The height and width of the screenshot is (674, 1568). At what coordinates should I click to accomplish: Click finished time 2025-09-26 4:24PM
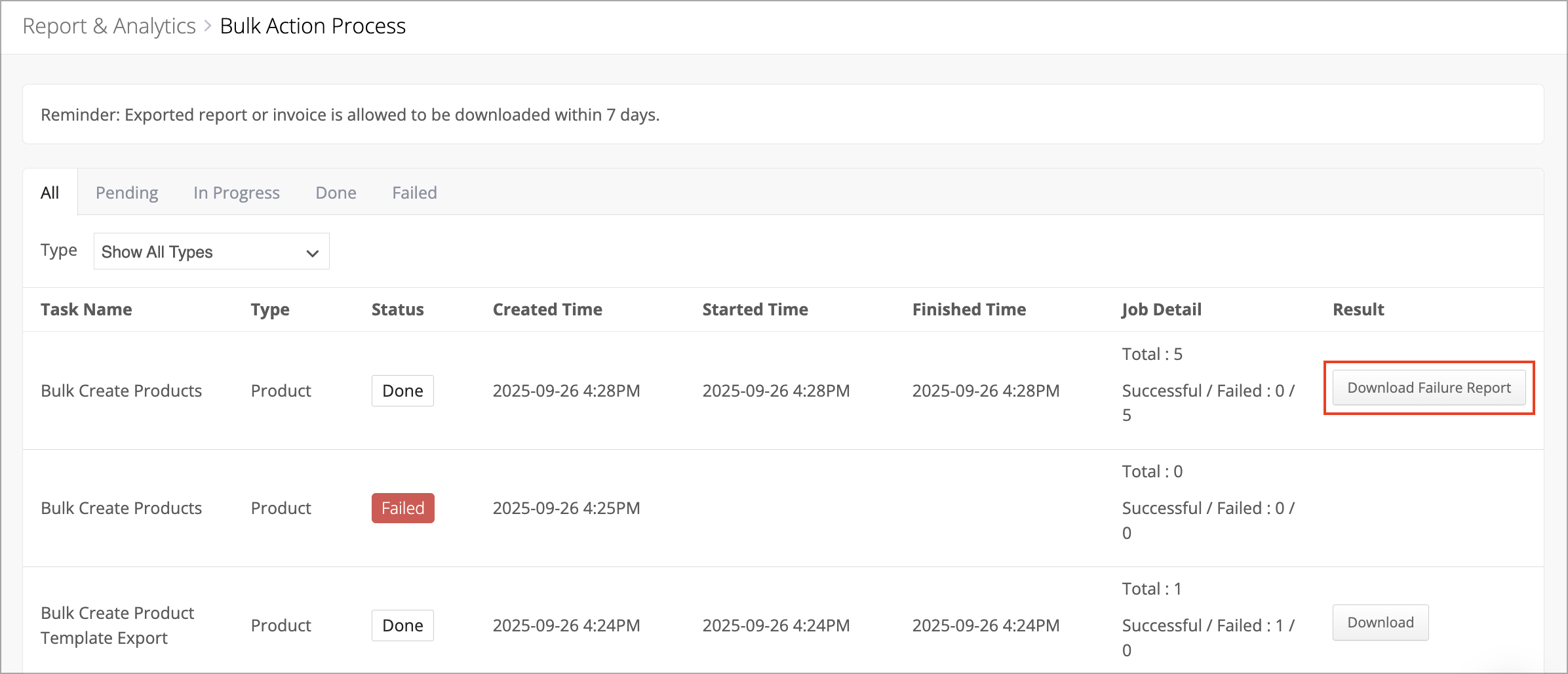(986, 625)
